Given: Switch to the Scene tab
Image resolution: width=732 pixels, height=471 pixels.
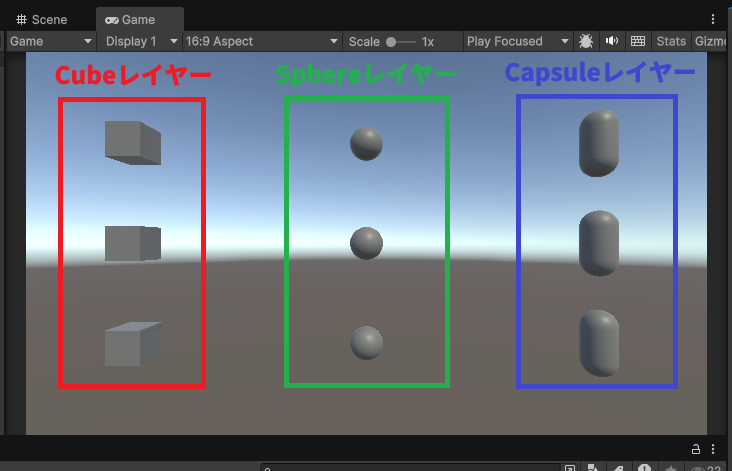Looking at the screenshot, I should (42, 19).
